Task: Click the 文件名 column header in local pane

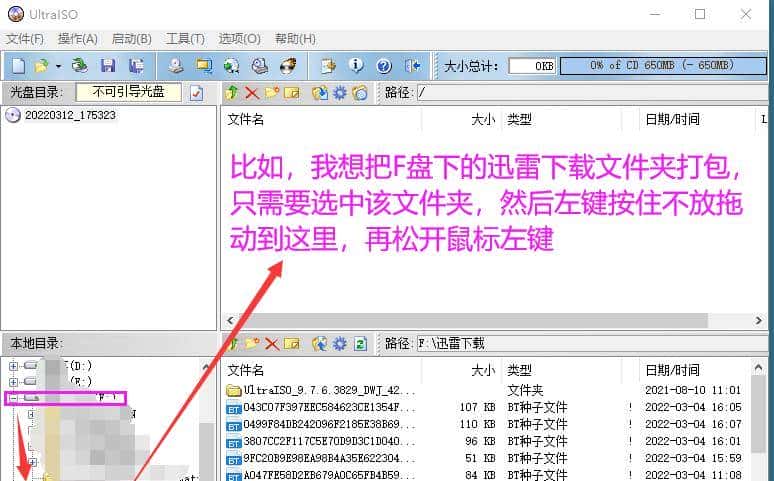Action: tap(321, 370)
